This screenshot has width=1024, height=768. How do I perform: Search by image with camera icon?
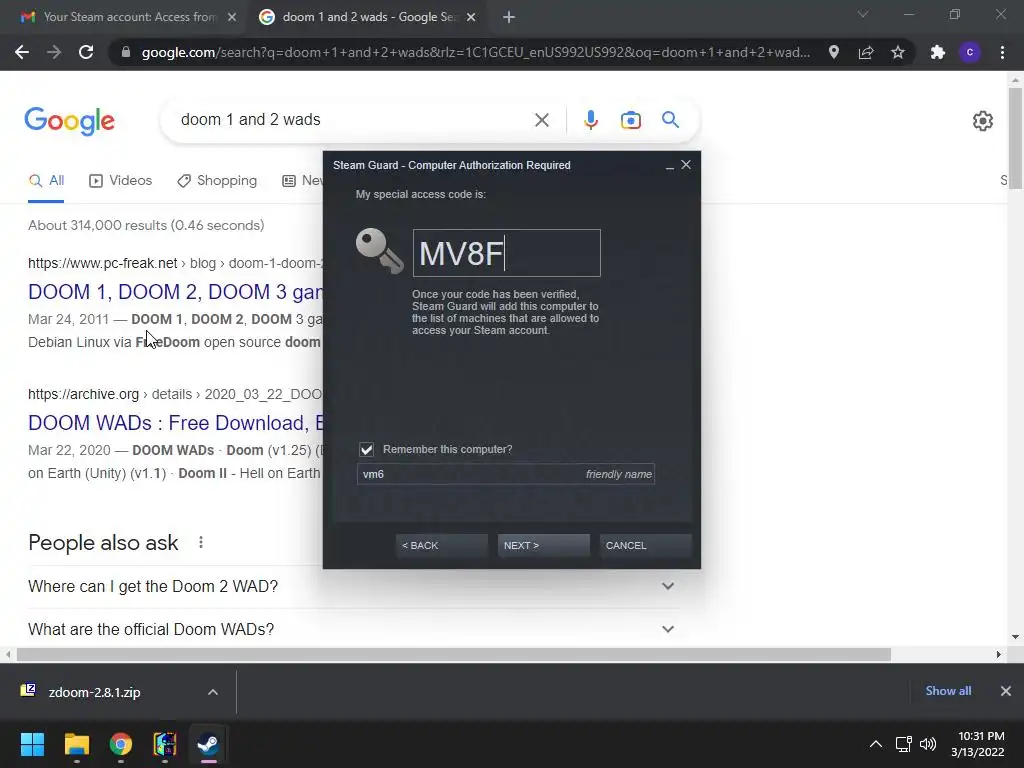630,120
